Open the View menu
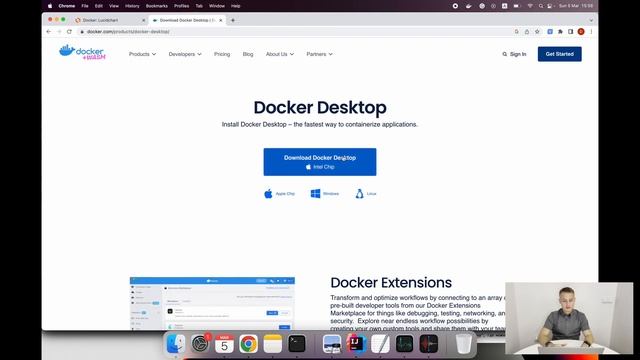Viewport: 640px width, 360px height. pos(114,6)
